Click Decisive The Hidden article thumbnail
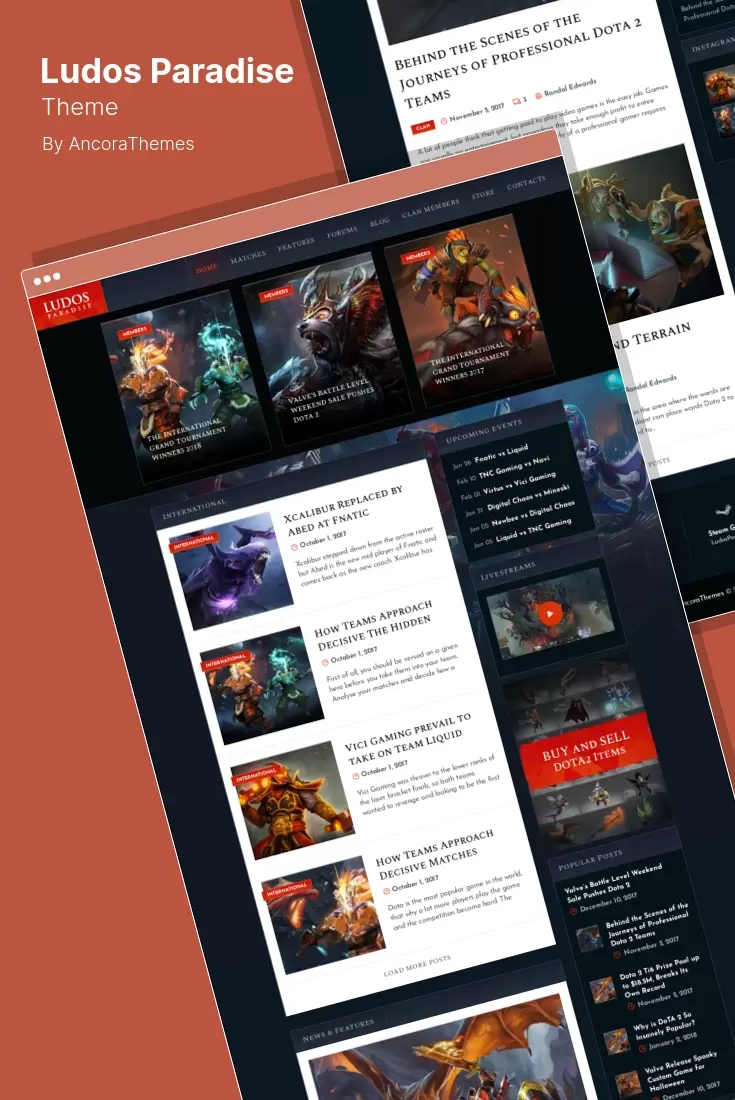Viewport: 735px width, 1100px height. (x=262, y=685)
